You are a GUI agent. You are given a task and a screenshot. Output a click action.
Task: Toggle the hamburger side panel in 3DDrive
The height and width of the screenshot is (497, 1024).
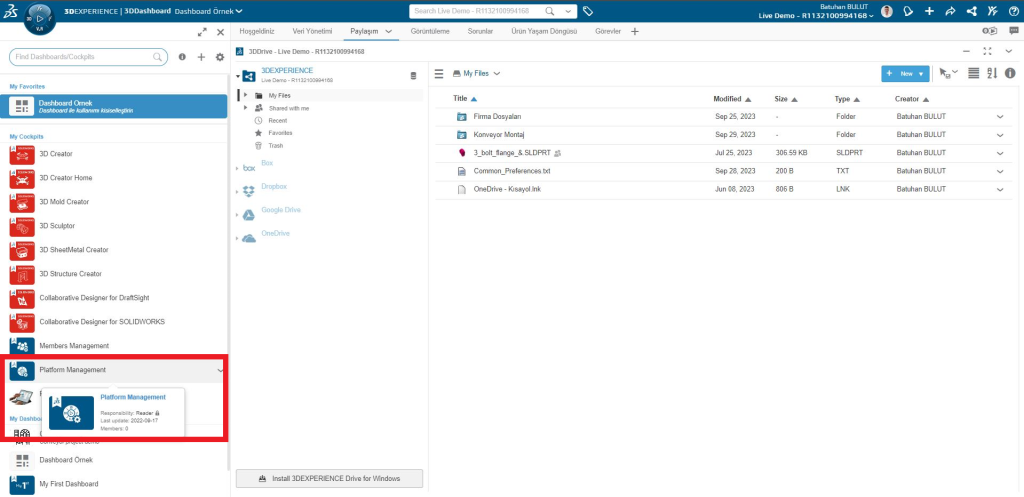coord(438,73)
